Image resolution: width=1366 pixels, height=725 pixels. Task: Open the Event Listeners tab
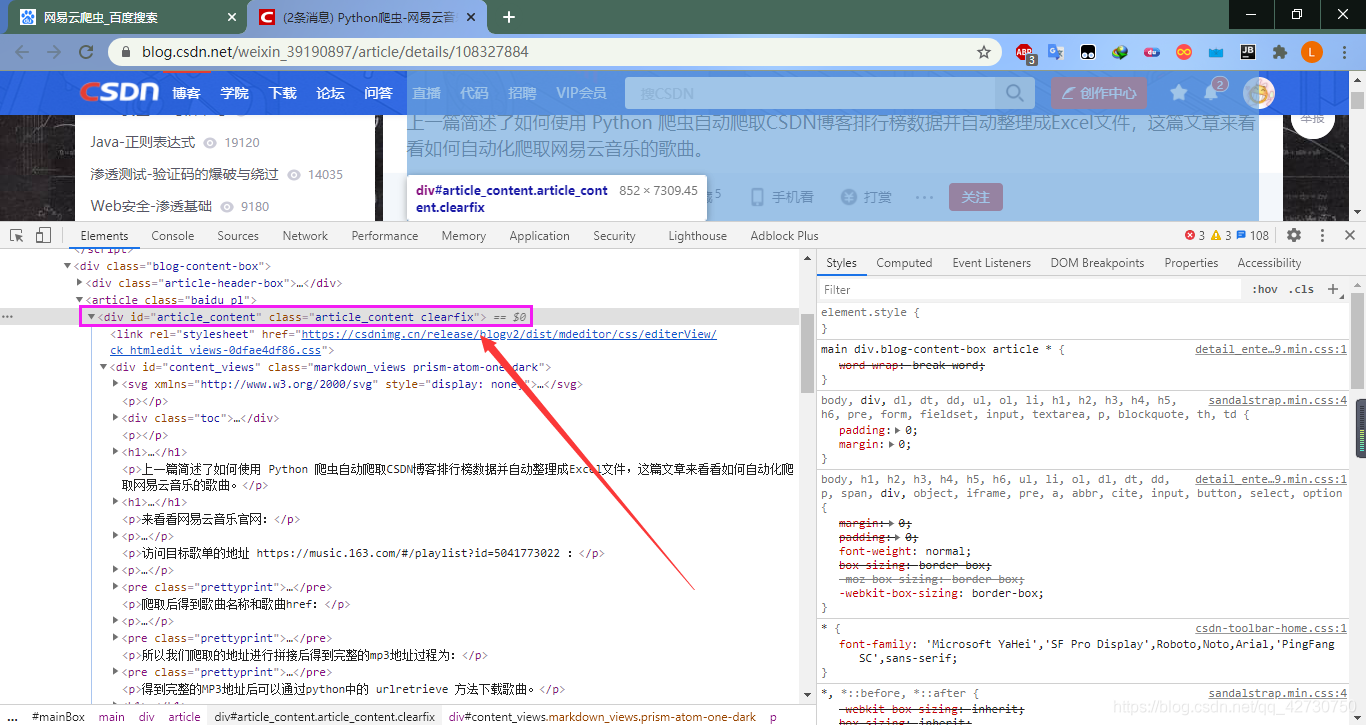click(991, 263)
